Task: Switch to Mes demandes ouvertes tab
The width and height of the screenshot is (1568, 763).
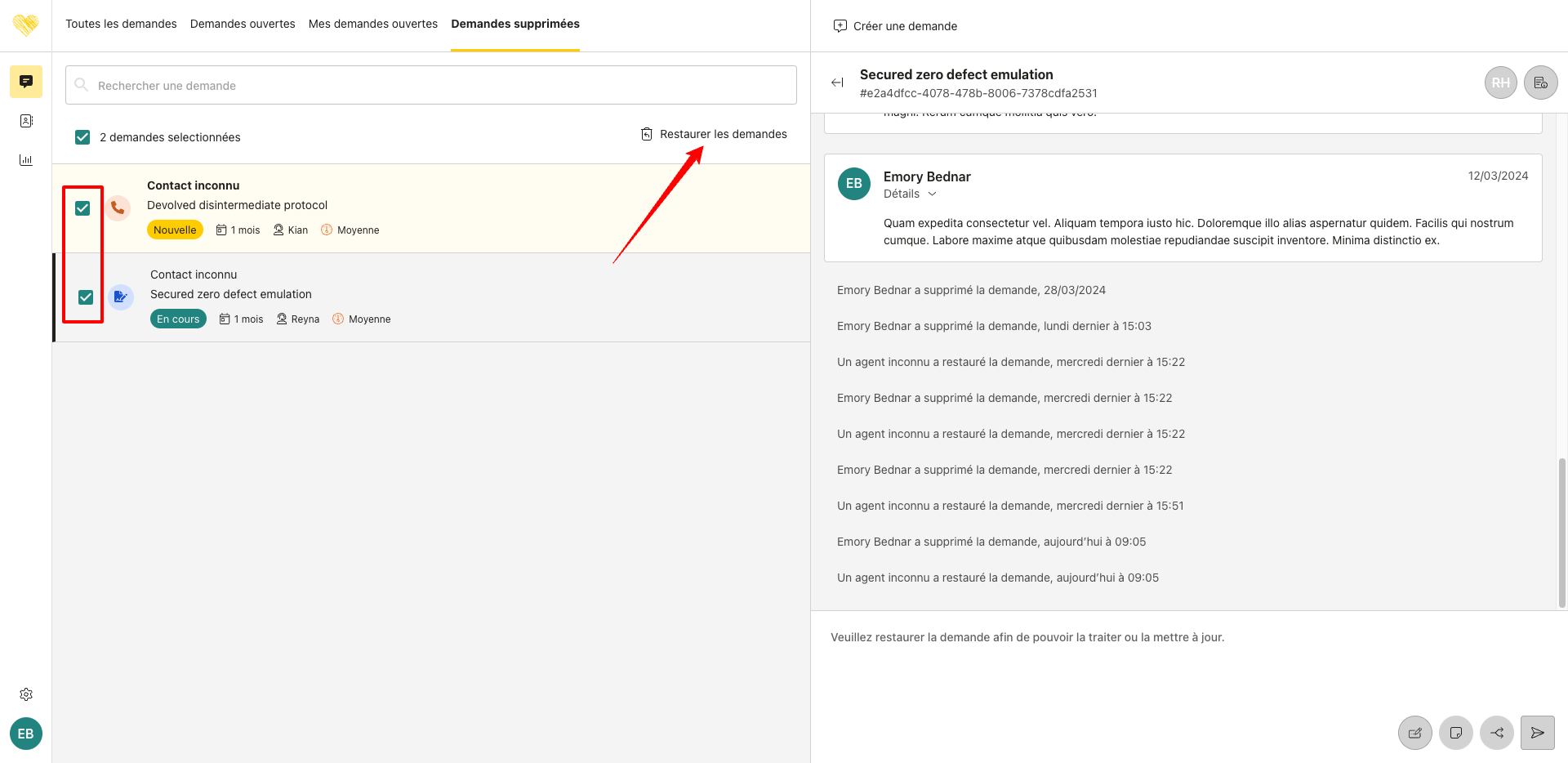Action: (373, 24)
